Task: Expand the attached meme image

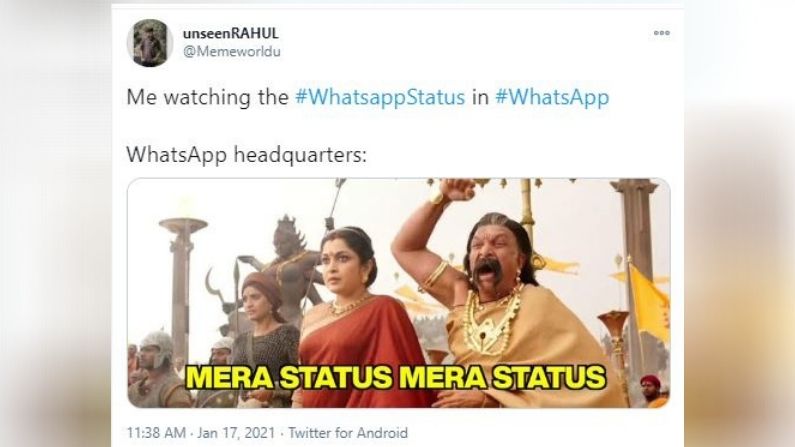Action: click(x=399, y=293)
